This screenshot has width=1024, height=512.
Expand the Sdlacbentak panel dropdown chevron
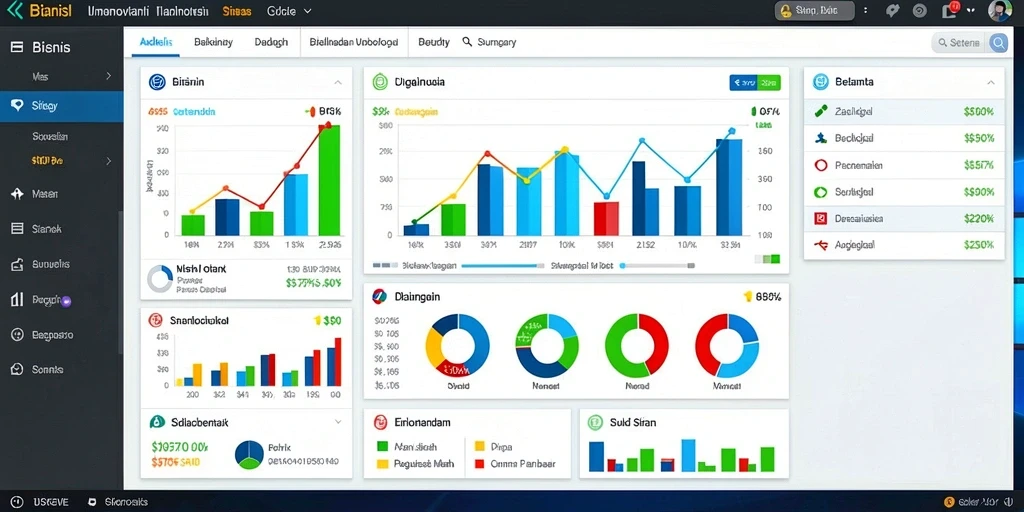pos(338,423)
